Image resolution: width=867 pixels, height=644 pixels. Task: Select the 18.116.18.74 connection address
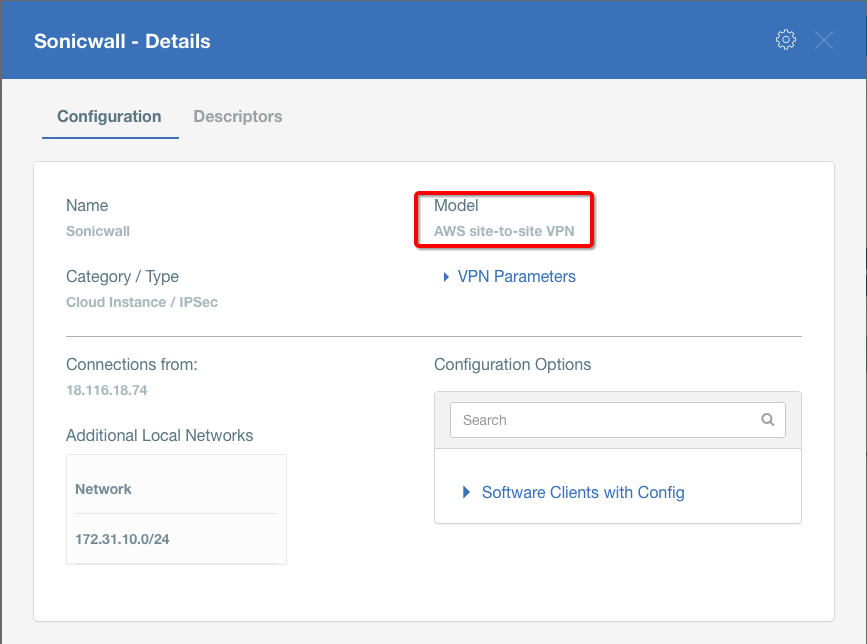[107, 390]
